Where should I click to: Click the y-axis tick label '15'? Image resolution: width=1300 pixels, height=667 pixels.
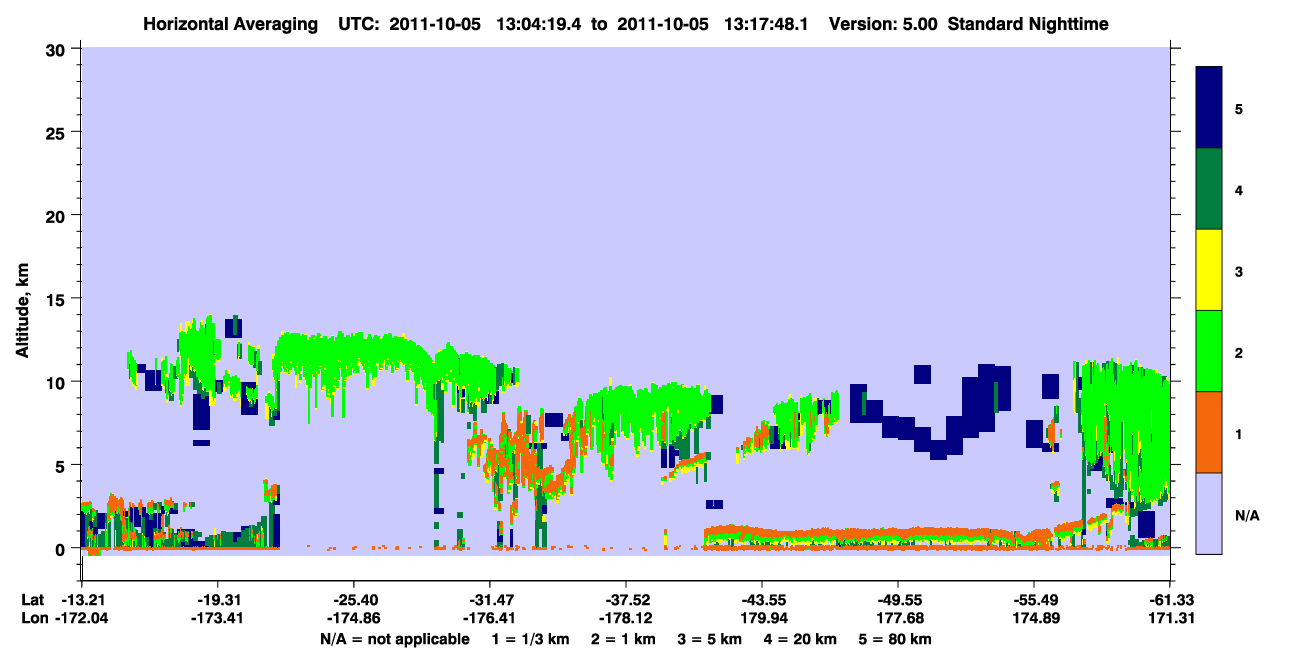pyautogui.click(x=56, y=299)
